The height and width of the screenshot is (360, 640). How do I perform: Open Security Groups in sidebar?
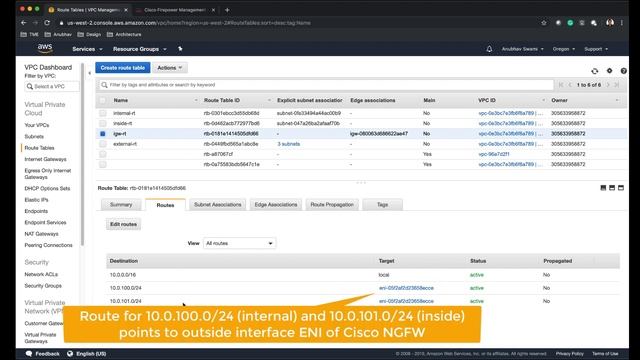[43, 286]
